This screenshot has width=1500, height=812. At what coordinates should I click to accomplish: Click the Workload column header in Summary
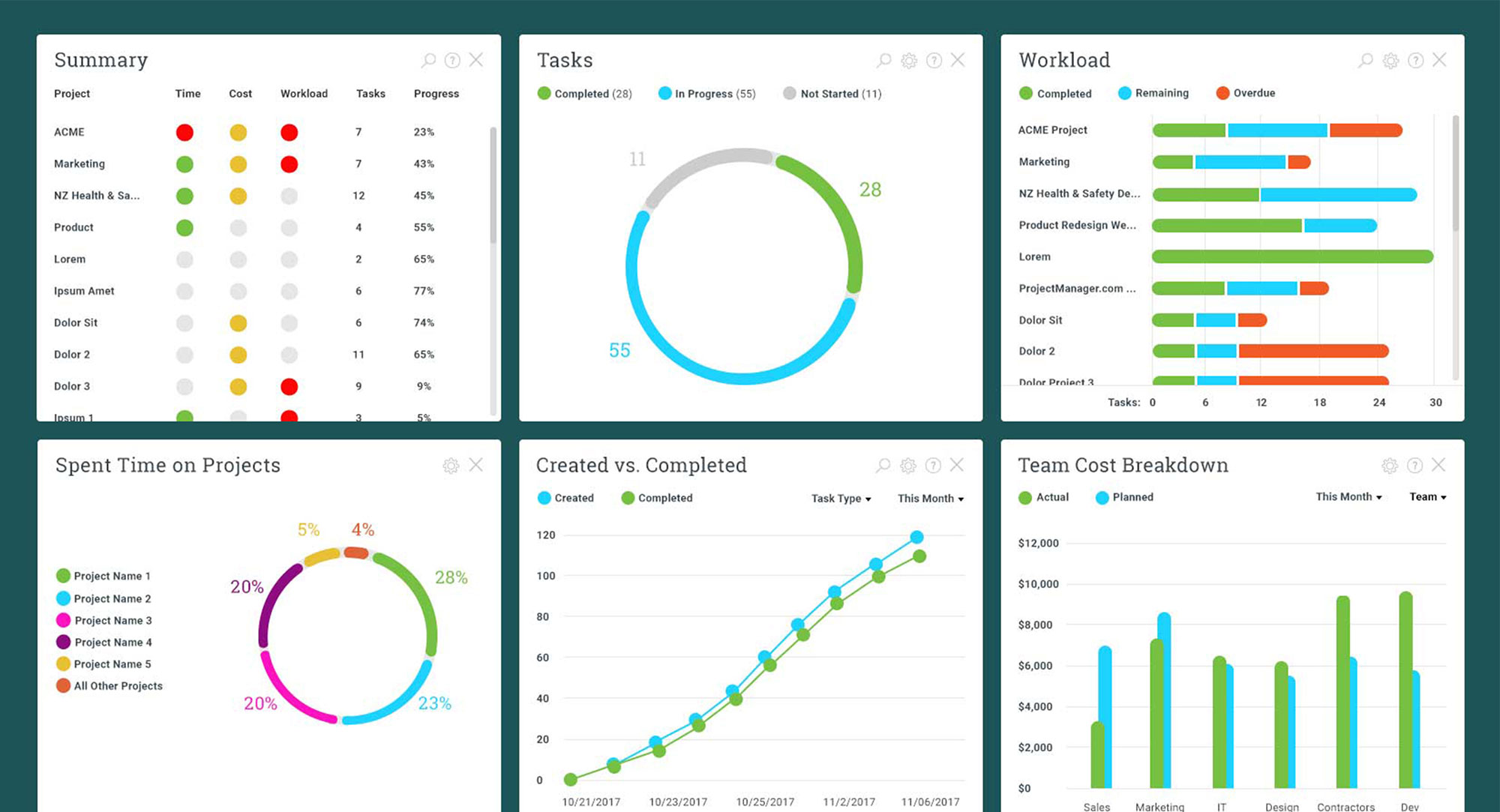pos(304,94)
